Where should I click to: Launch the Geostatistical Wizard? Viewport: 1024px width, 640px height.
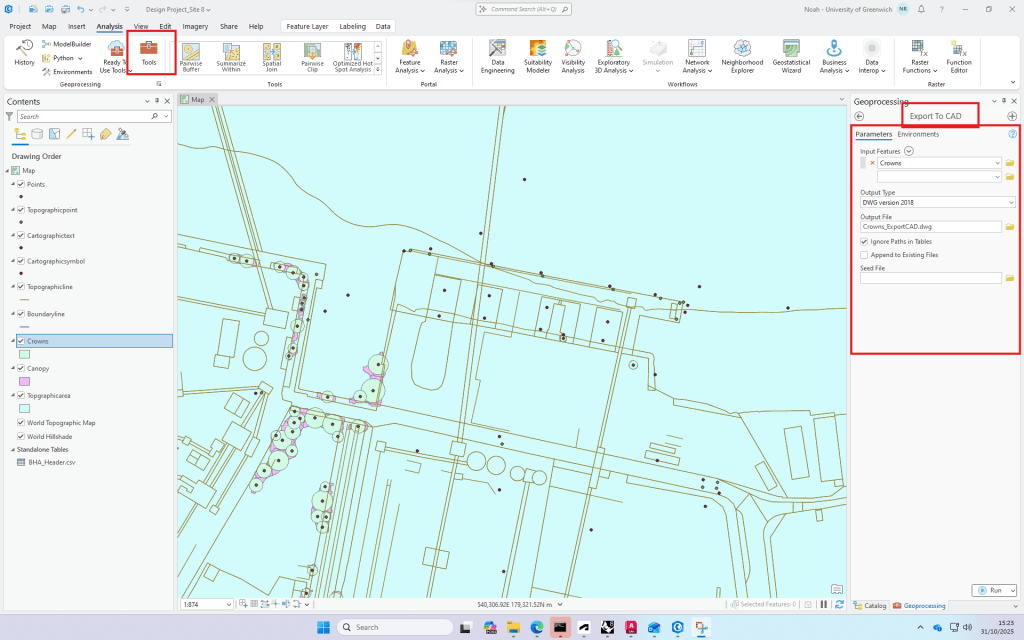click(791, 57)
